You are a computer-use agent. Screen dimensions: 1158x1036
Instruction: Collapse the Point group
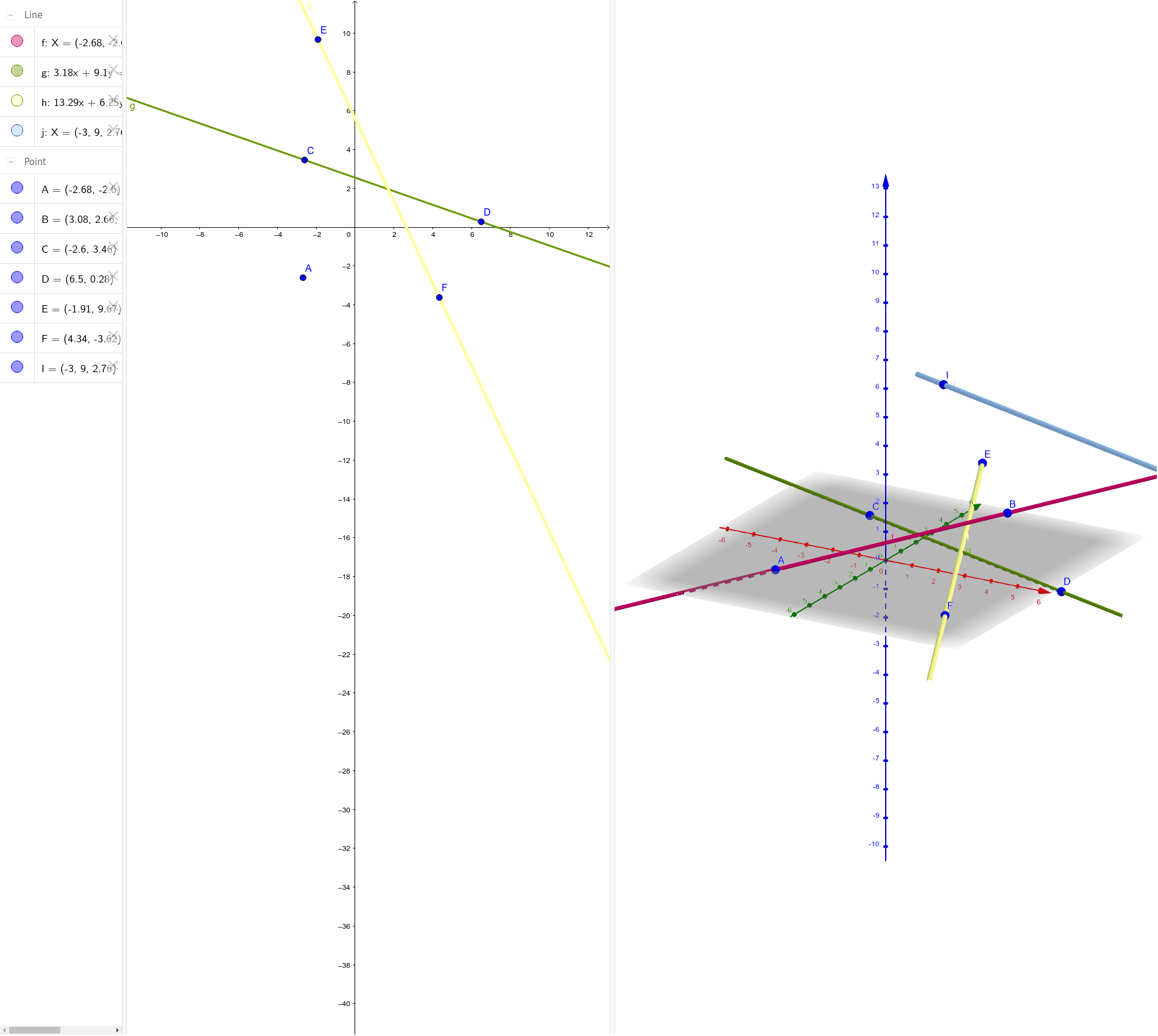(11, 161)
